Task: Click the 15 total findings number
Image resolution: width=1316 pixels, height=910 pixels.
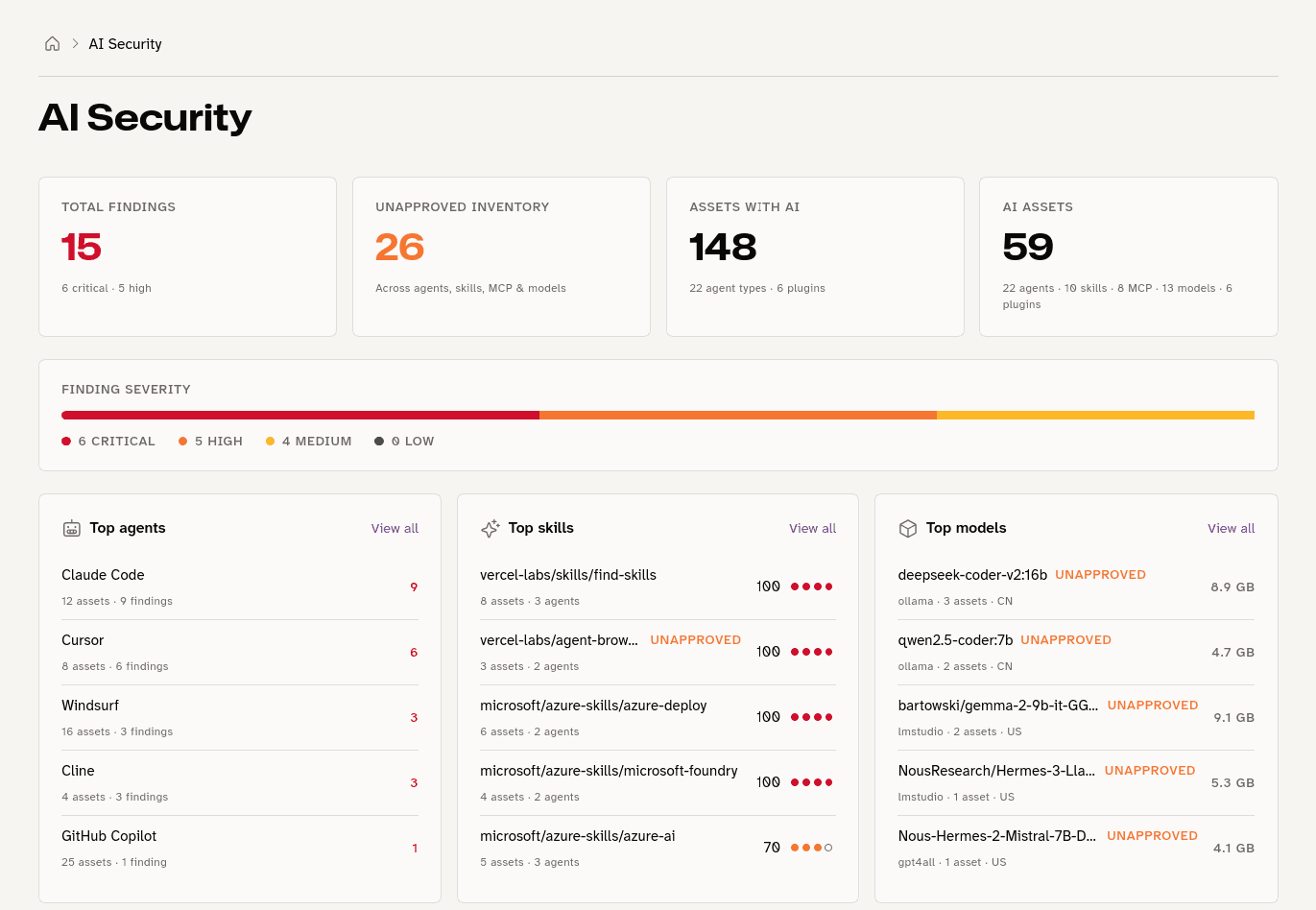Action: (82, 248)
